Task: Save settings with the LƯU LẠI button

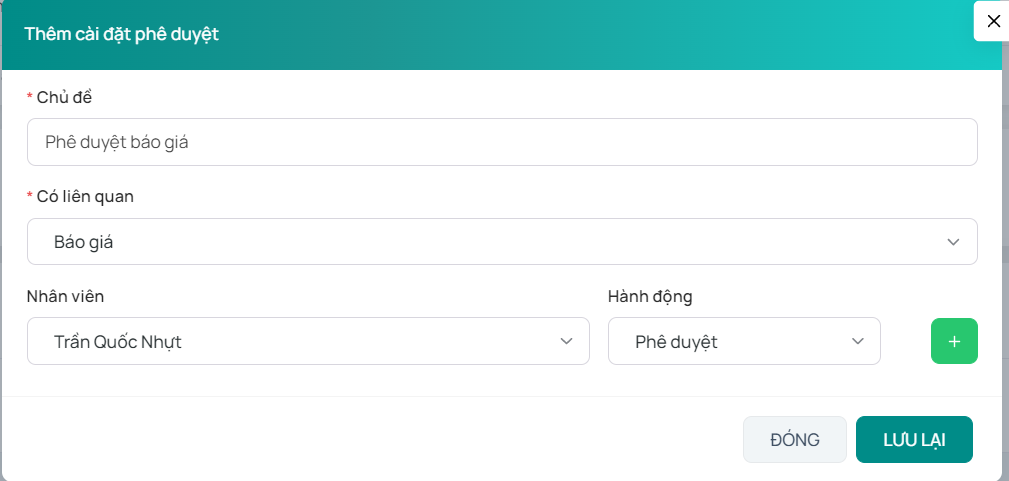Action: click(914, 439)
